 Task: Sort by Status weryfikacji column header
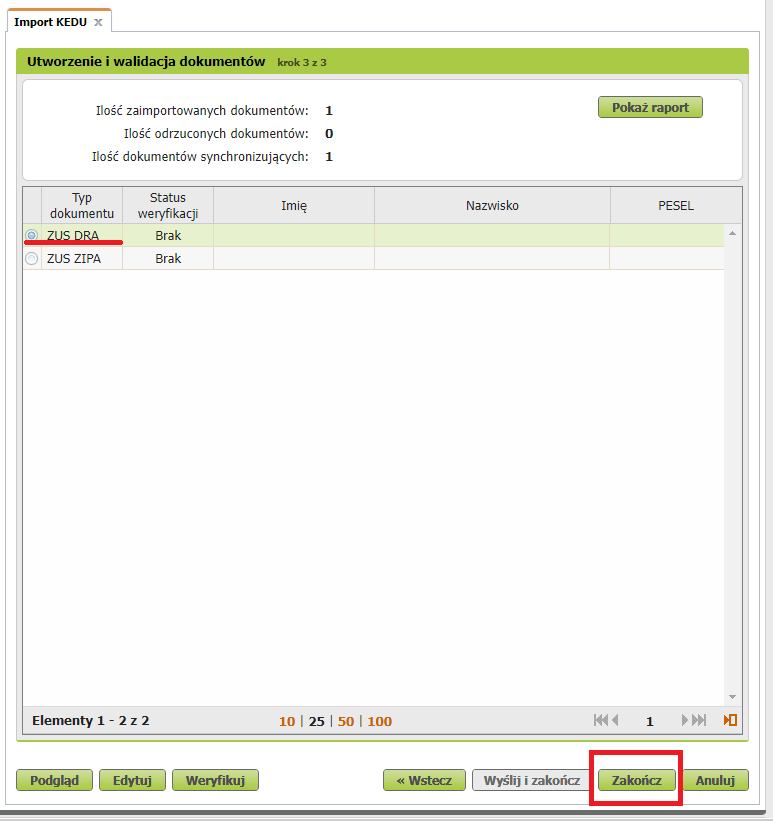[168, 205]
